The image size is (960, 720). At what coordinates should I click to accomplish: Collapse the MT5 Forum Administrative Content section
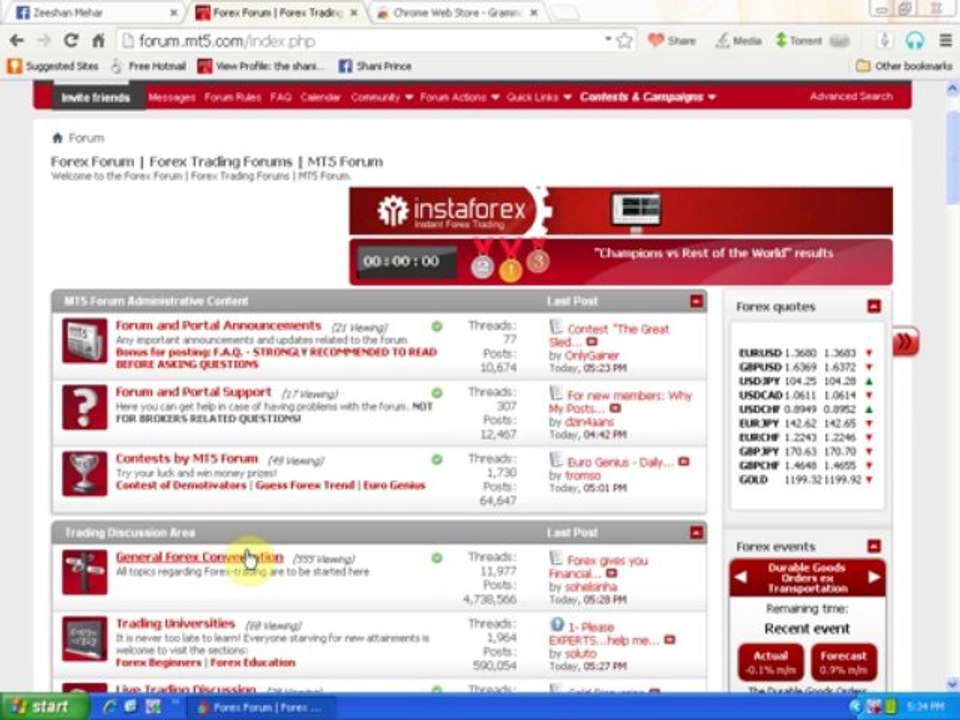tap(696, 301)
